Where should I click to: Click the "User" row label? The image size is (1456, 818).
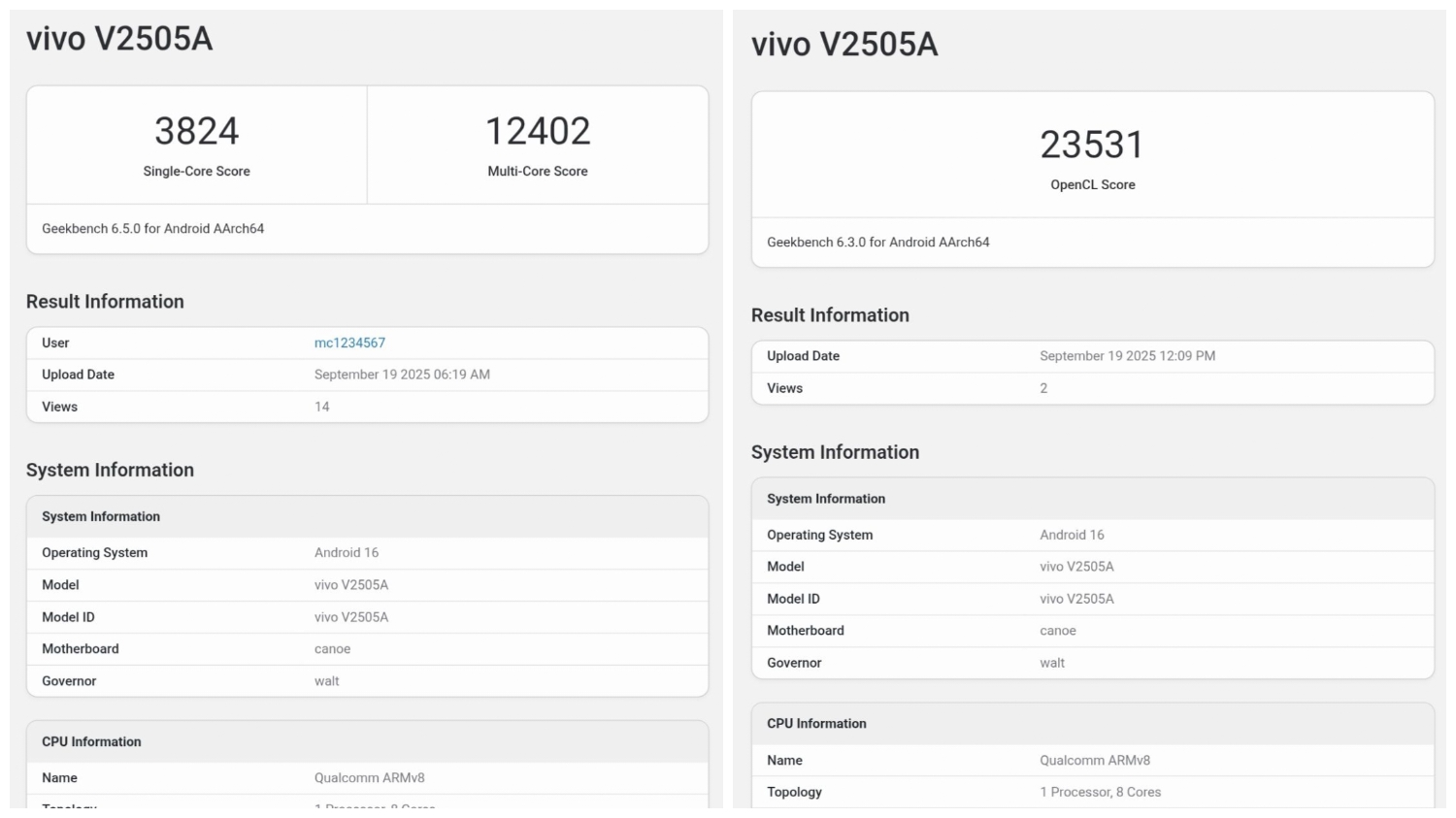coord(55,343)
